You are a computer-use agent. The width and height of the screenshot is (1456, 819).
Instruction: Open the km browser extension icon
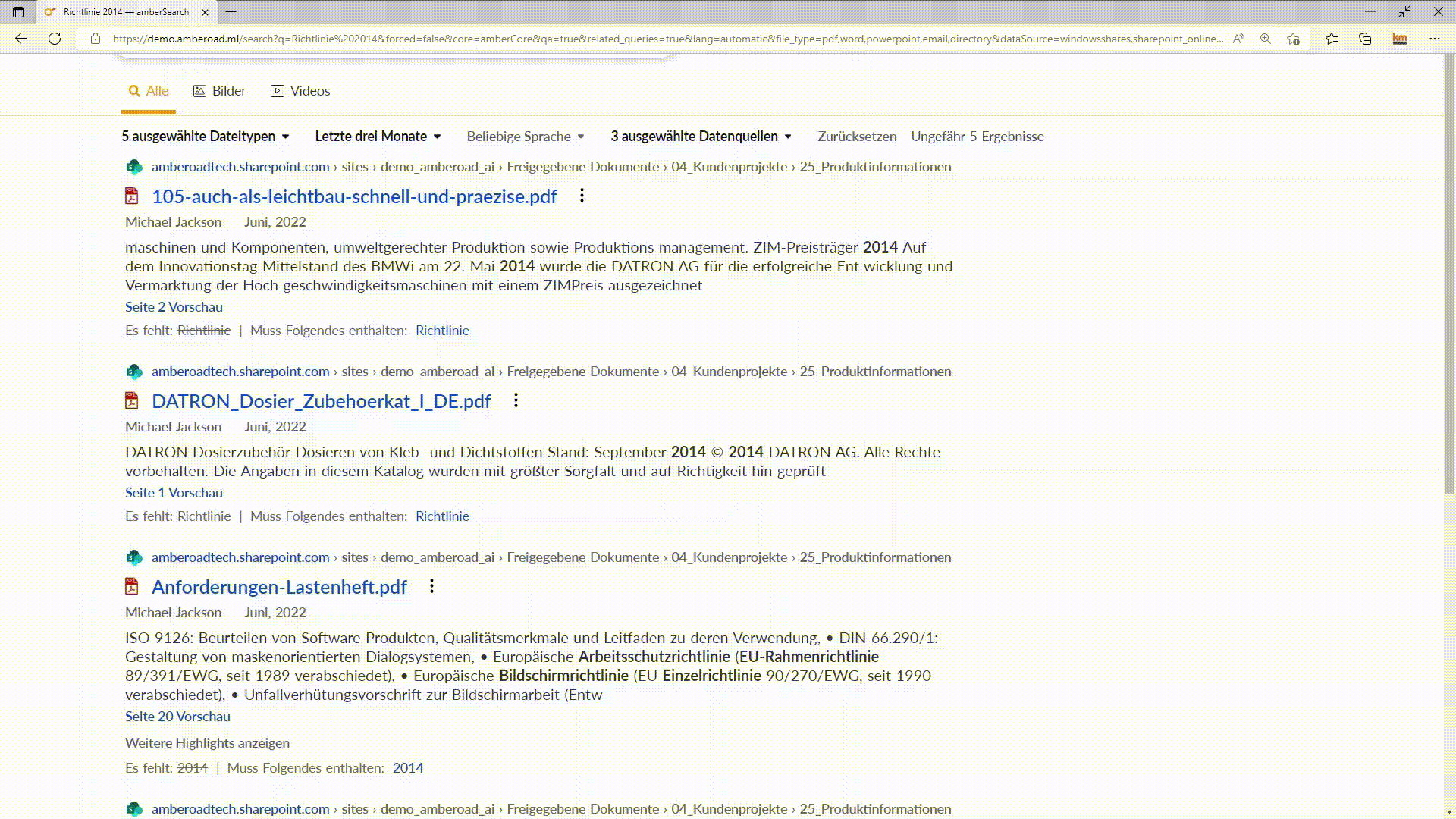coord(1399,38)
